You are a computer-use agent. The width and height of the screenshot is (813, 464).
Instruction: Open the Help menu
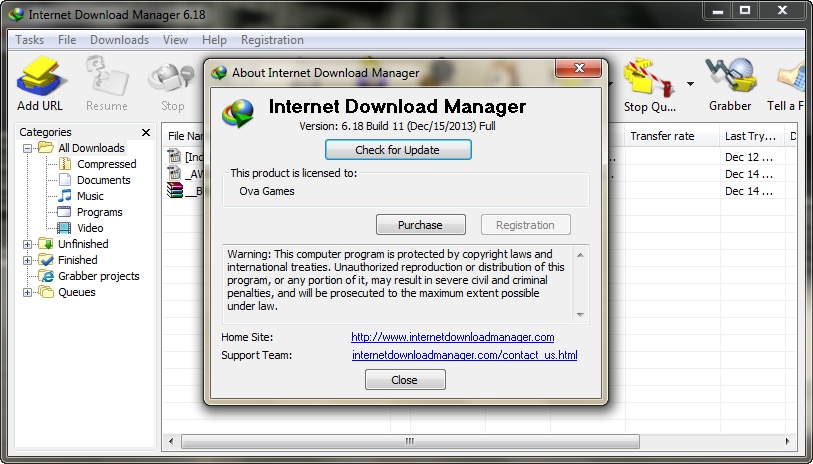[x=214, y=40]
